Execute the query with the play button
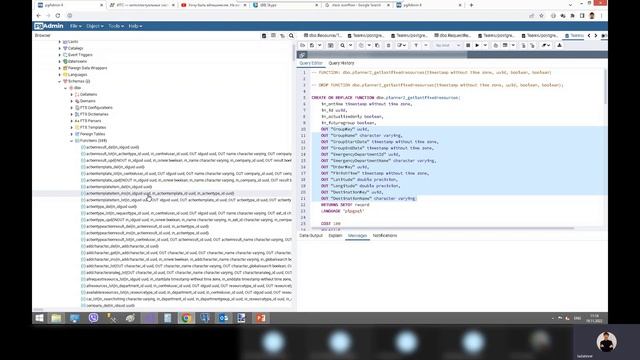640x360 pixels. pyautogui.click(x=477, y=45)
